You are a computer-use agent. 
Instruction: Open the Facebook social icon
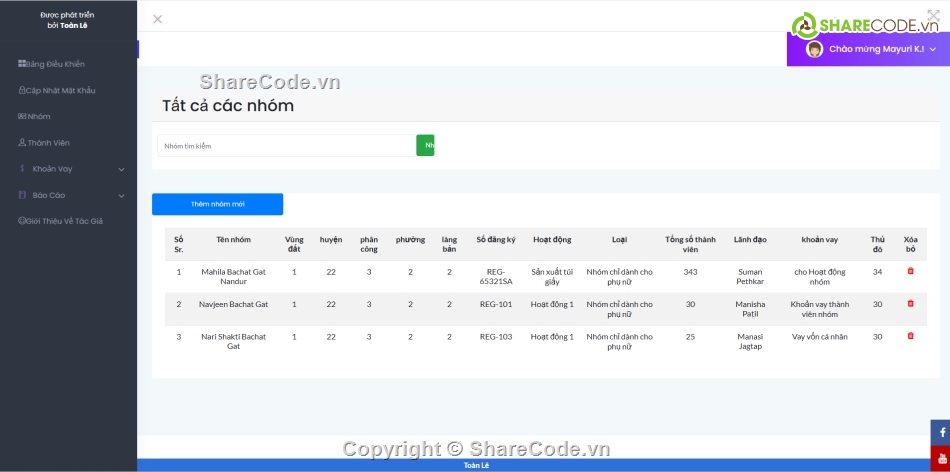940,432
